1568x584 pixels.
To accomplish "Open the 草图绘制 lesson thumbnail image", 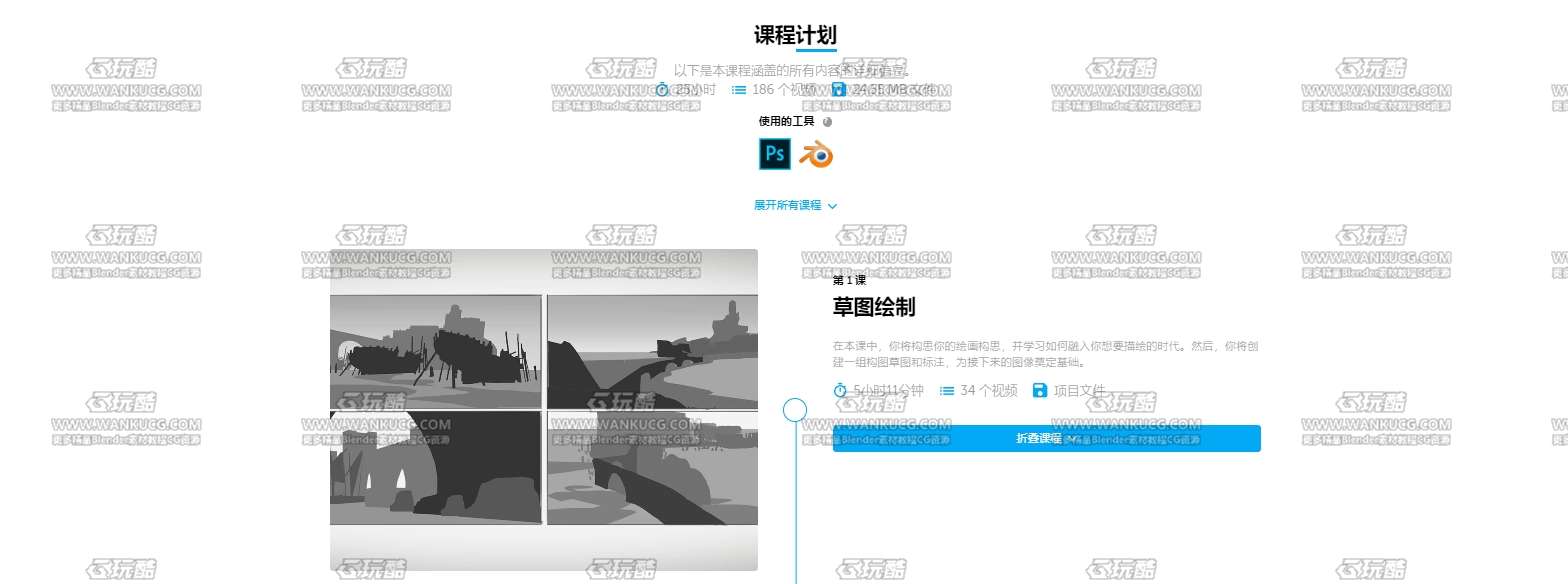I will coord(544,410).
